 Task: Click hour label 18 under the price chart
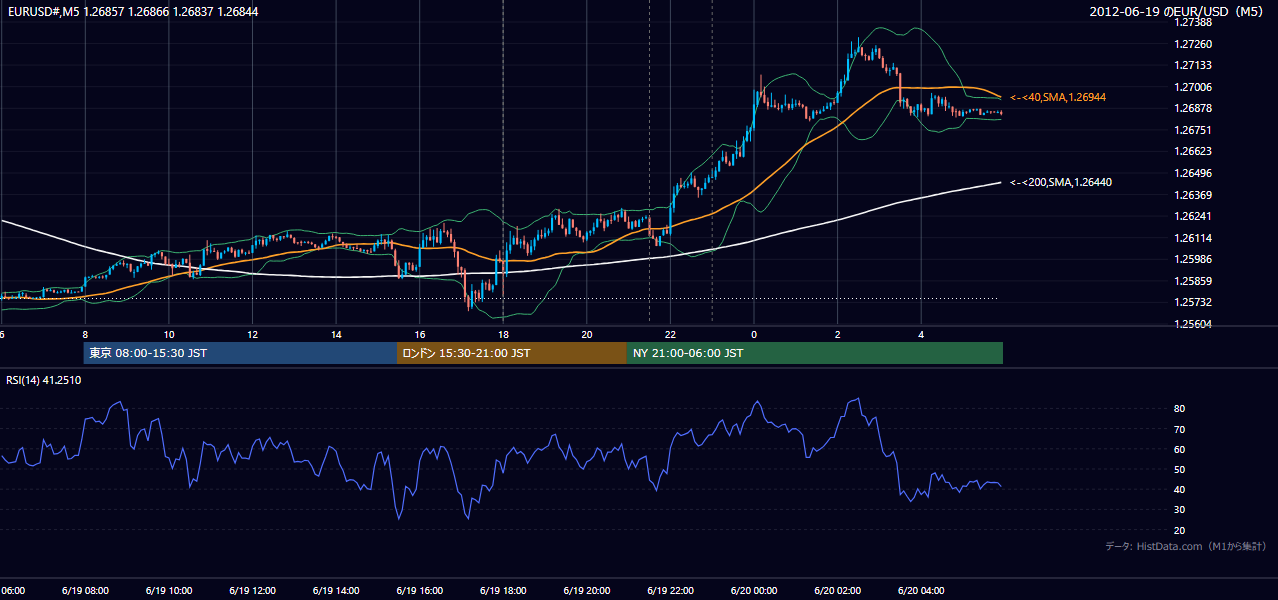[x=504, y=334]
